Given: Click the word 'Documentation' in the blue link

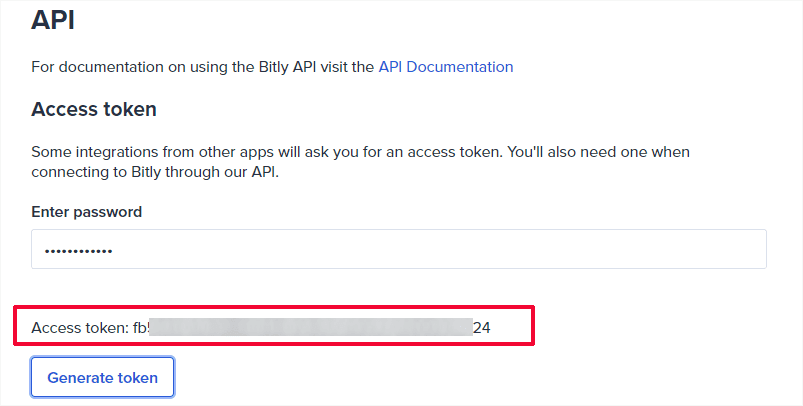Looking at the screenshot, I should (x=459, y=67).
